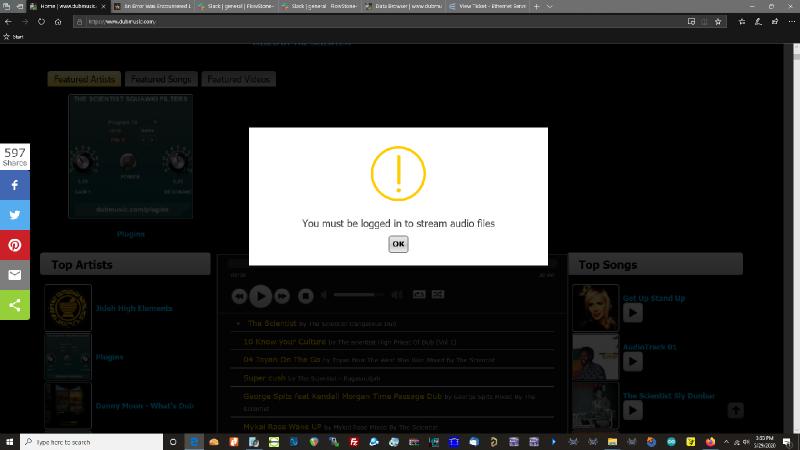Switch to the Featured Videos tab
This screenshot has width=800, height=450.
click(x=238, y=79)
